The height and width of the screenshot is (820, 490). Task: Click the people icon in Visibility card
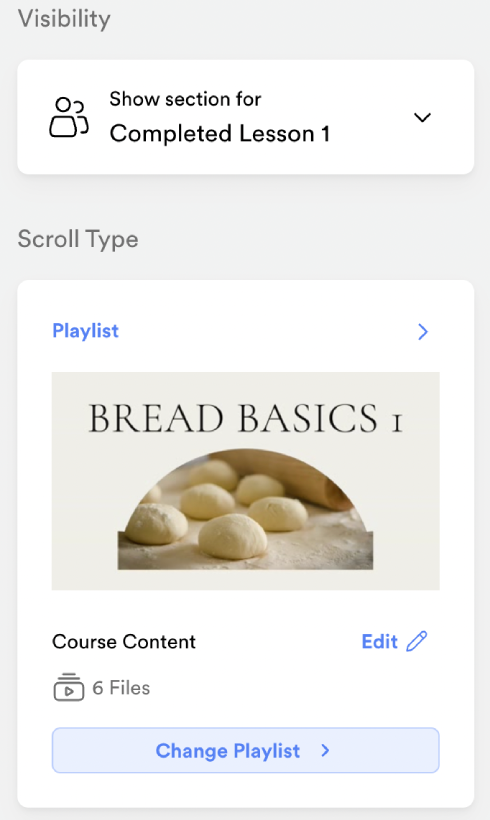(69, 117)
